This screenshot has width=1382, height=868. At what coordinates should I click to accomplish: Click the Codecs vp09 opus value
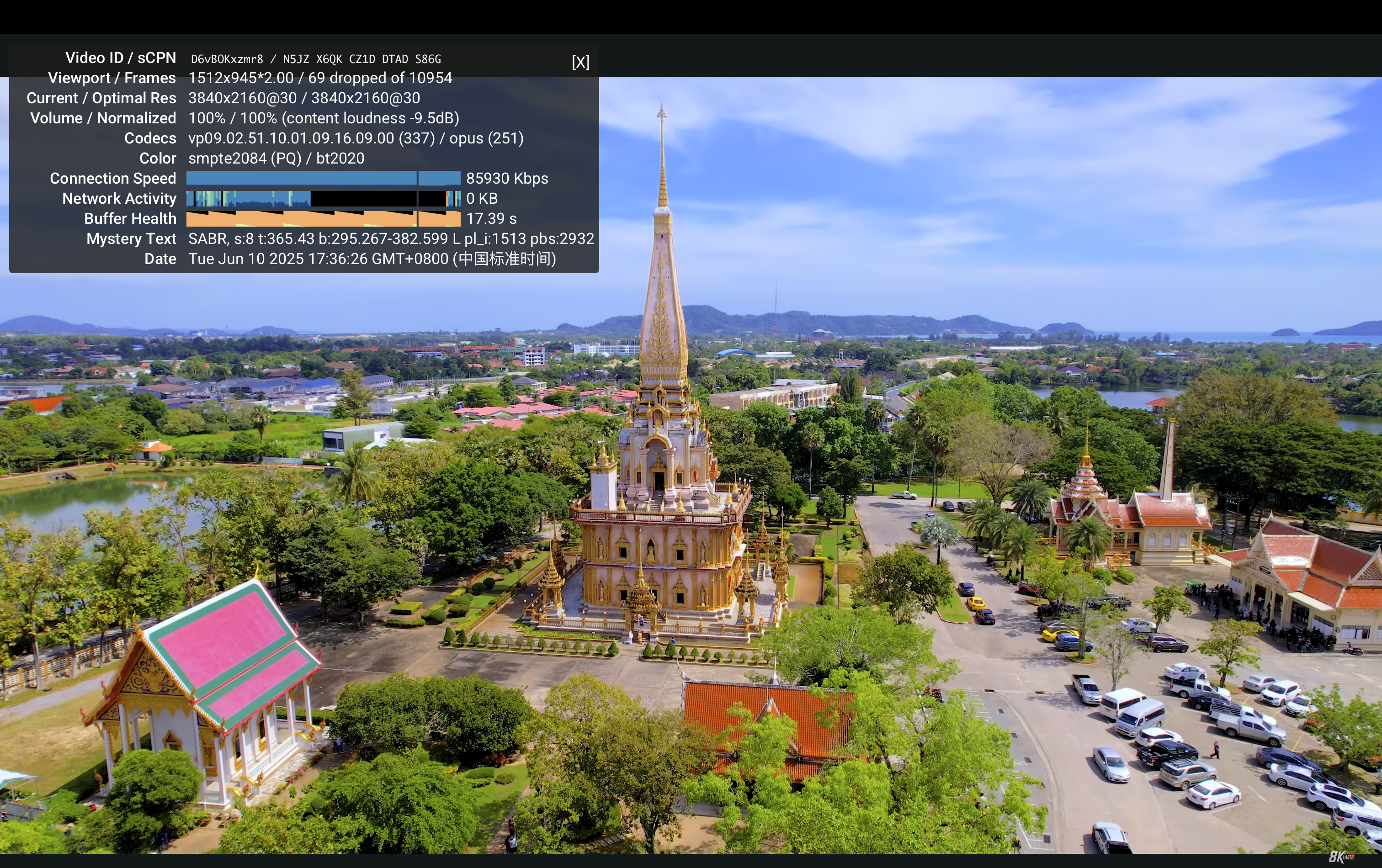coord(356,138)
